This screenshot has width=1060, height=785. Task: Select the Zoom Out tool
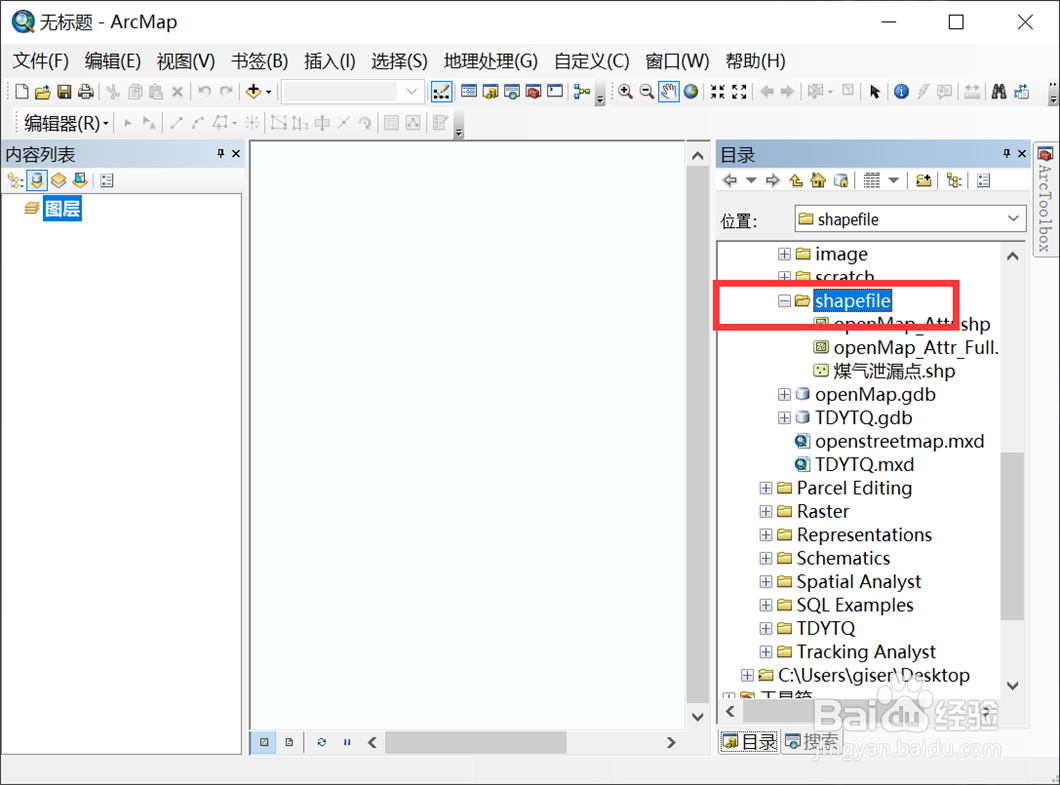tap(647, 91)
